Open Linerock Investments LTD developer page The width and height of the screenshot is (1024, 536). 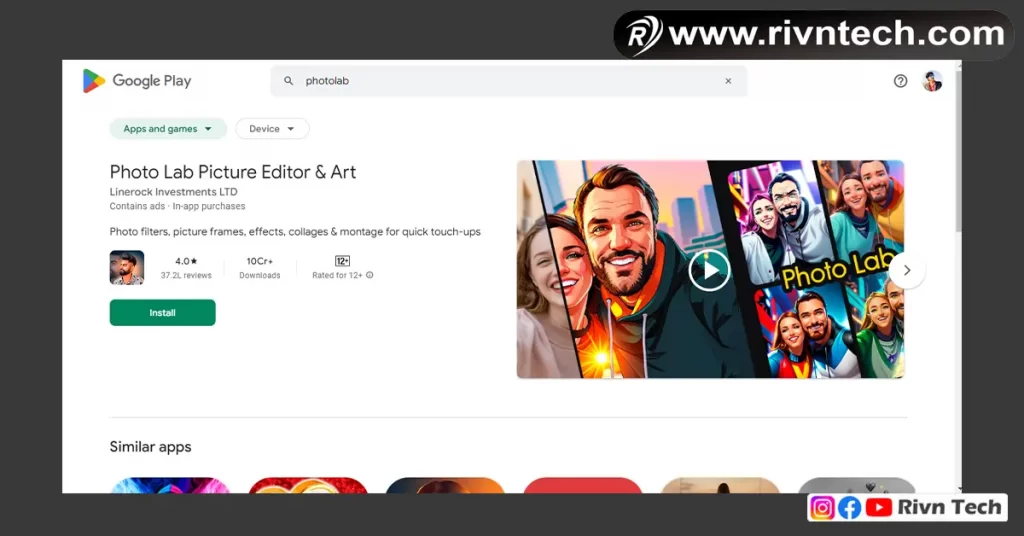tap(174, 192)
